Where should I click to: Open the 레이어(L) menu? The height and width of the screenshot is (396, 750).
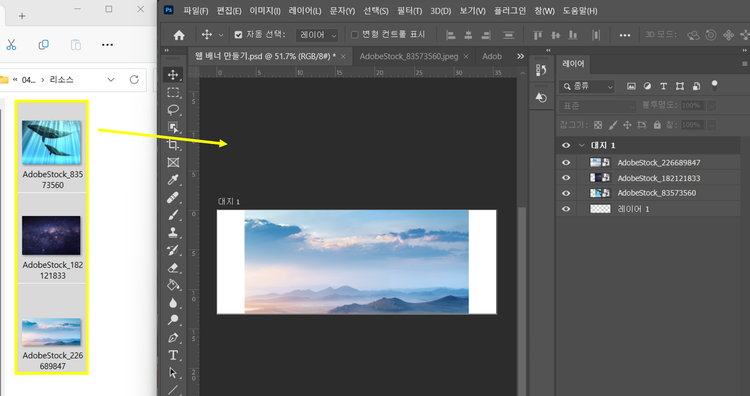tap(305, 11)
